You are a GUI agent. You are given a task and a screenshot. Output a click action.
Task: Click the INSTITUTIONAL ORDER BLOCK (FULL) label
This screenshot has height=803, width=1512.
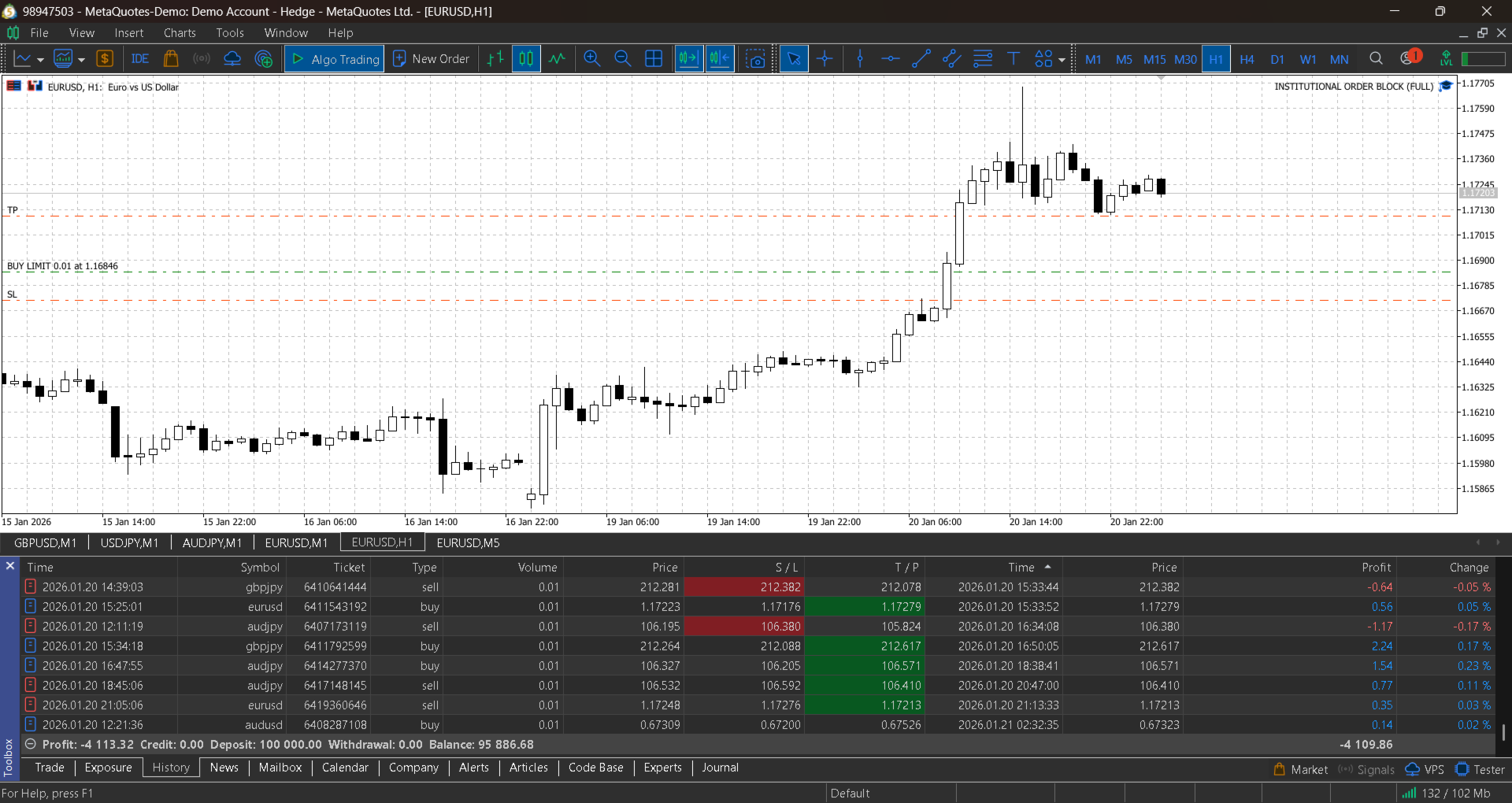[1354, 87]
